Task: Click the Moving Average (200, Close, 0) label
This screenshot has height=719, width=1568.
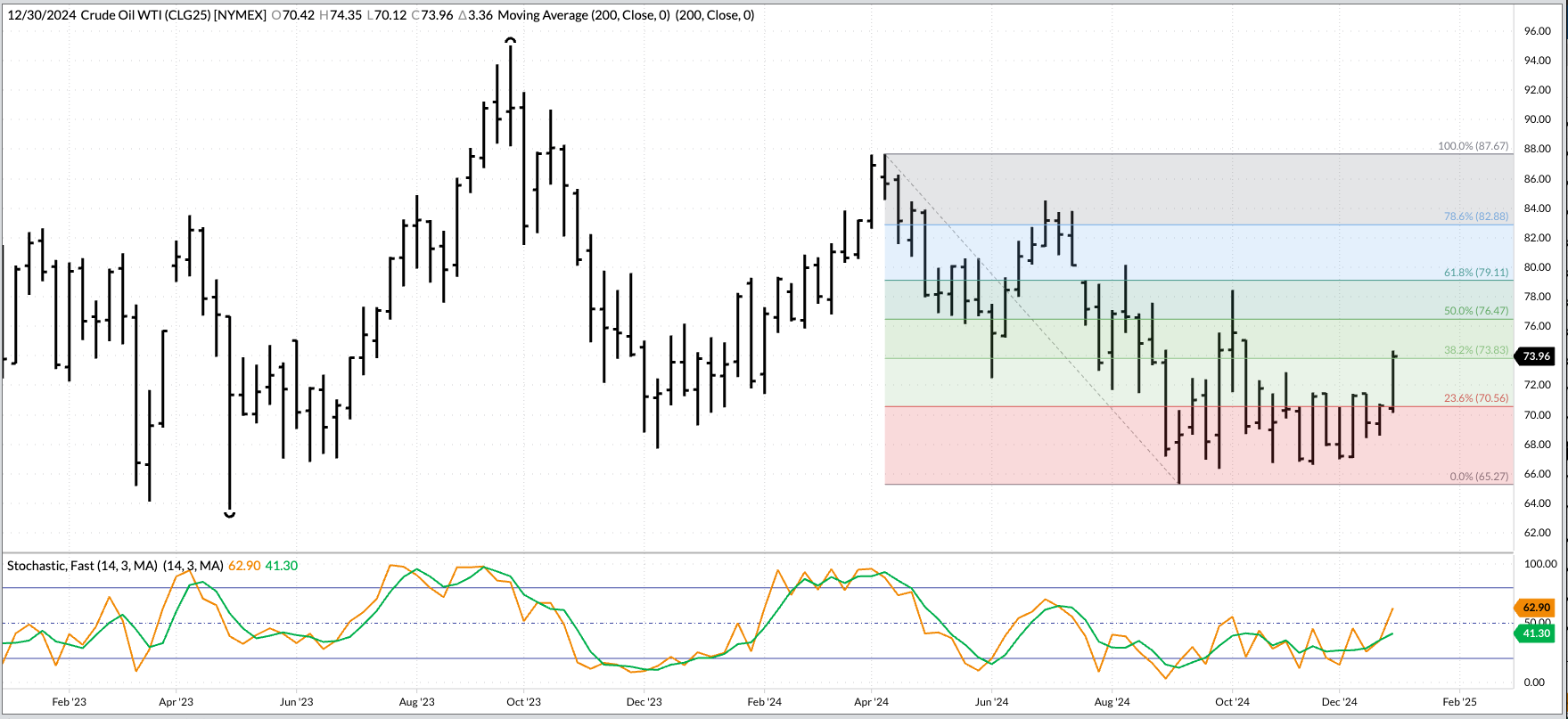Action: click(x=584, y=15)
